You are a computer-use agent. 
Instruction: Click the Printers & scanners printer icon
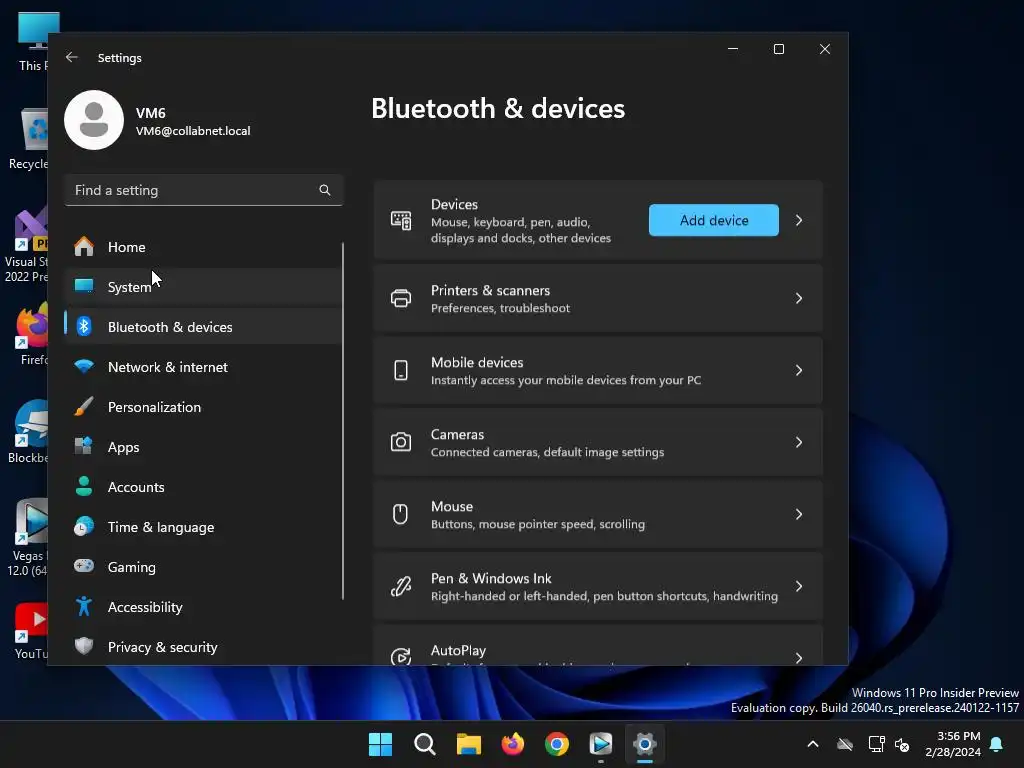pyautogui.click(x=401, y=298)
